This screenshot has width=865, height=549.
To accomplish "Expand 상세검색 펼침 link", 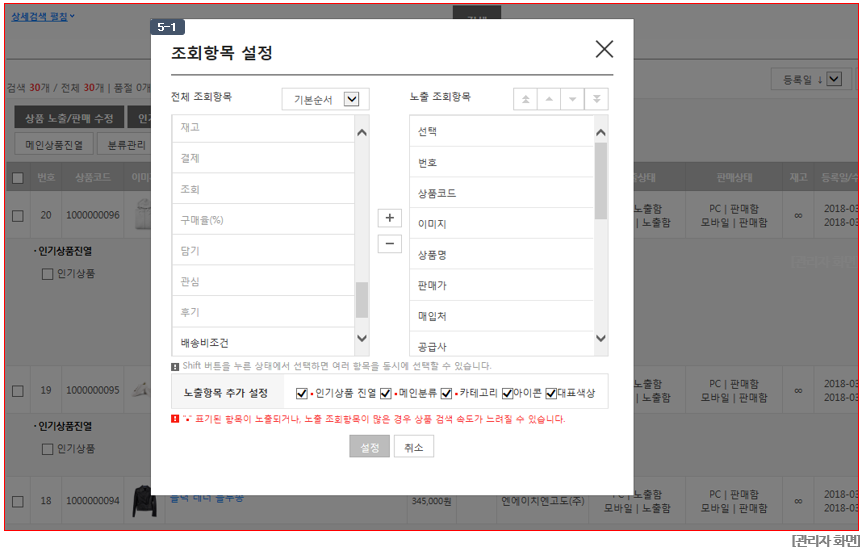I will point(43,17).
